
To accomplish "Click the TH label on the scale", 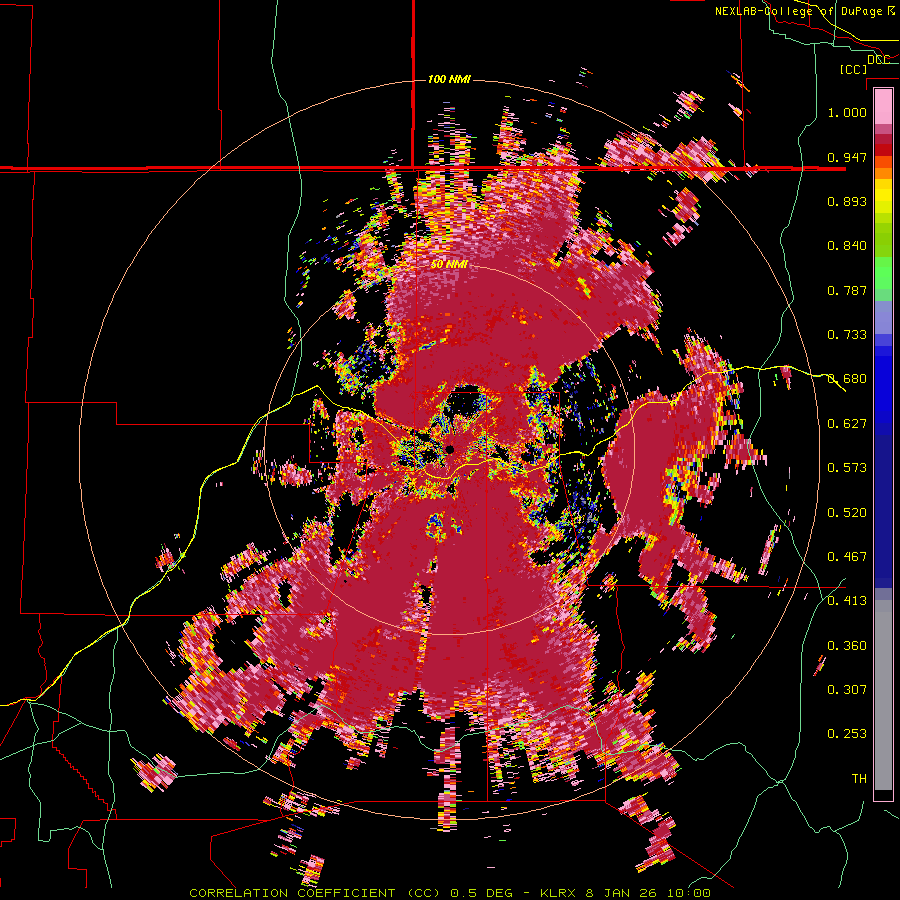I will (859, 778).
